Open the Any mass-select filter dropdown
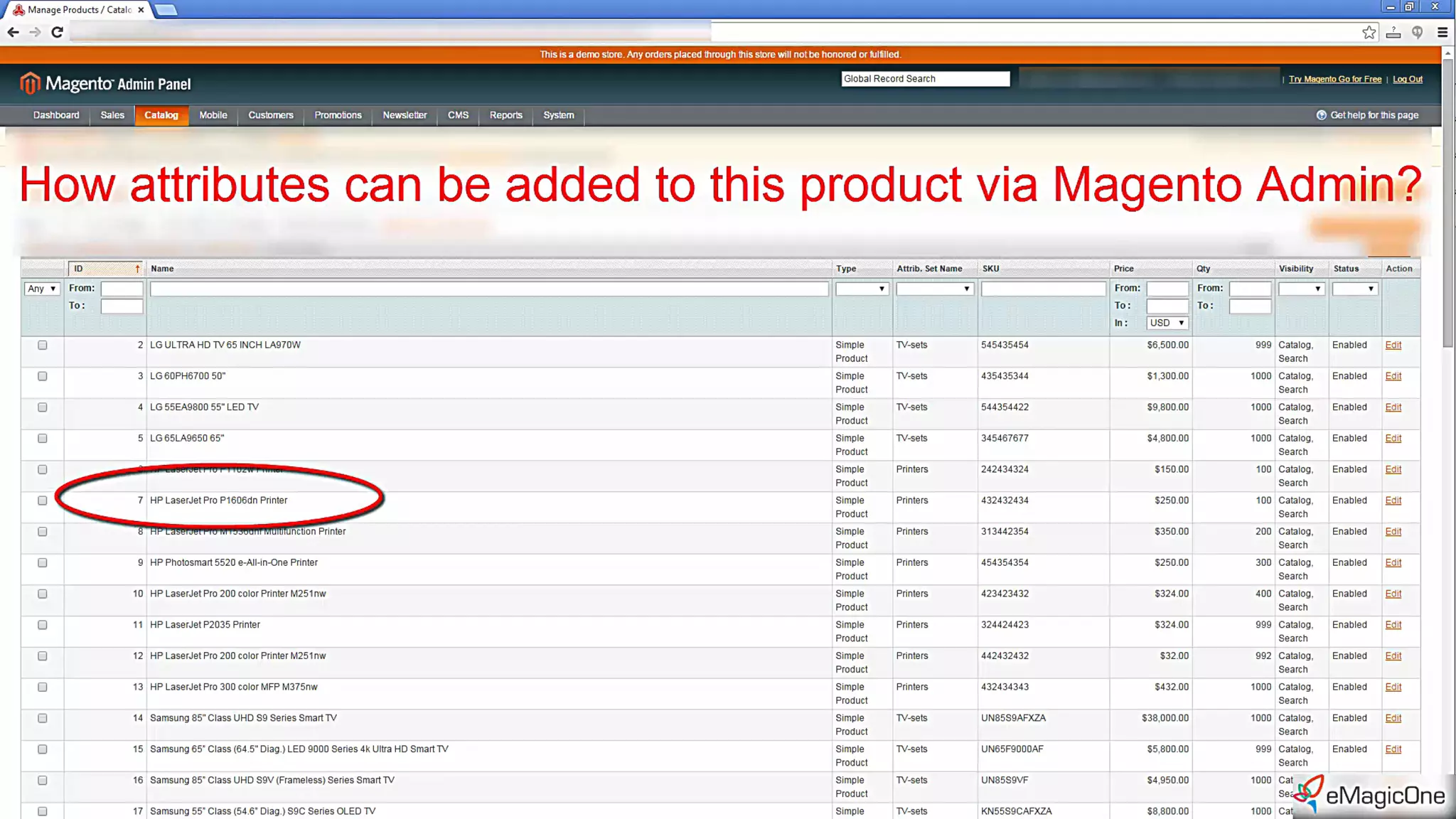This screenshot has height=819, width=1456. (42, 289)
